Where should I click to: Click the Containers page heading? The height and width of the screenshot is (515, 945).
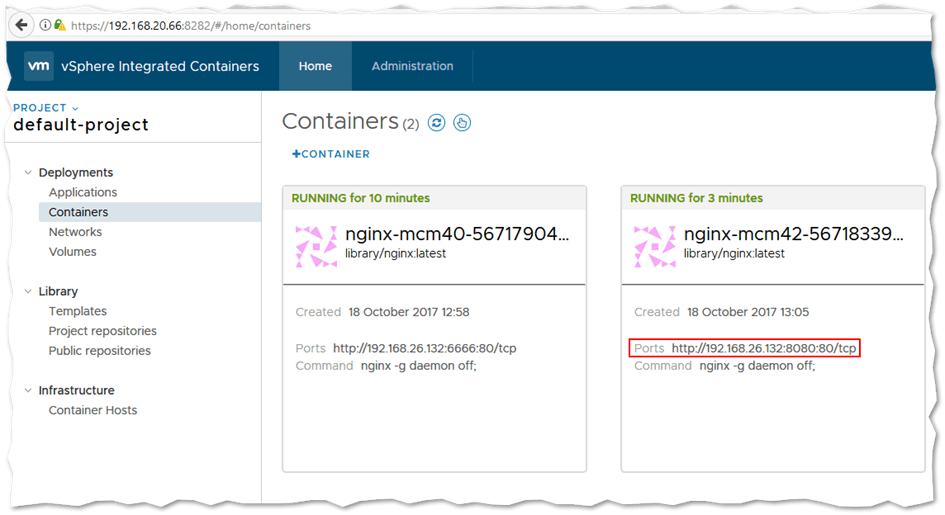(340, 121)
